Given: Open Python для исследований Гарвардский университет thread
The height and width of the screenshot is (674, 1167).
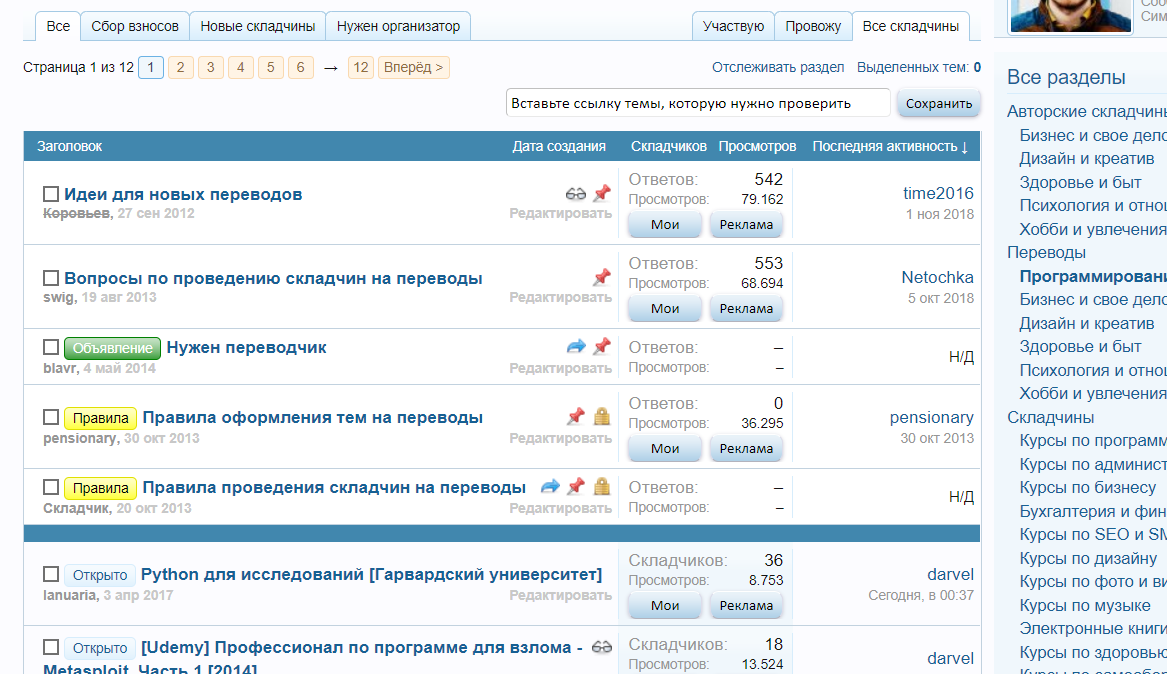Looking at the screenshot, I should pyautogui.click(x=371, y=574).
